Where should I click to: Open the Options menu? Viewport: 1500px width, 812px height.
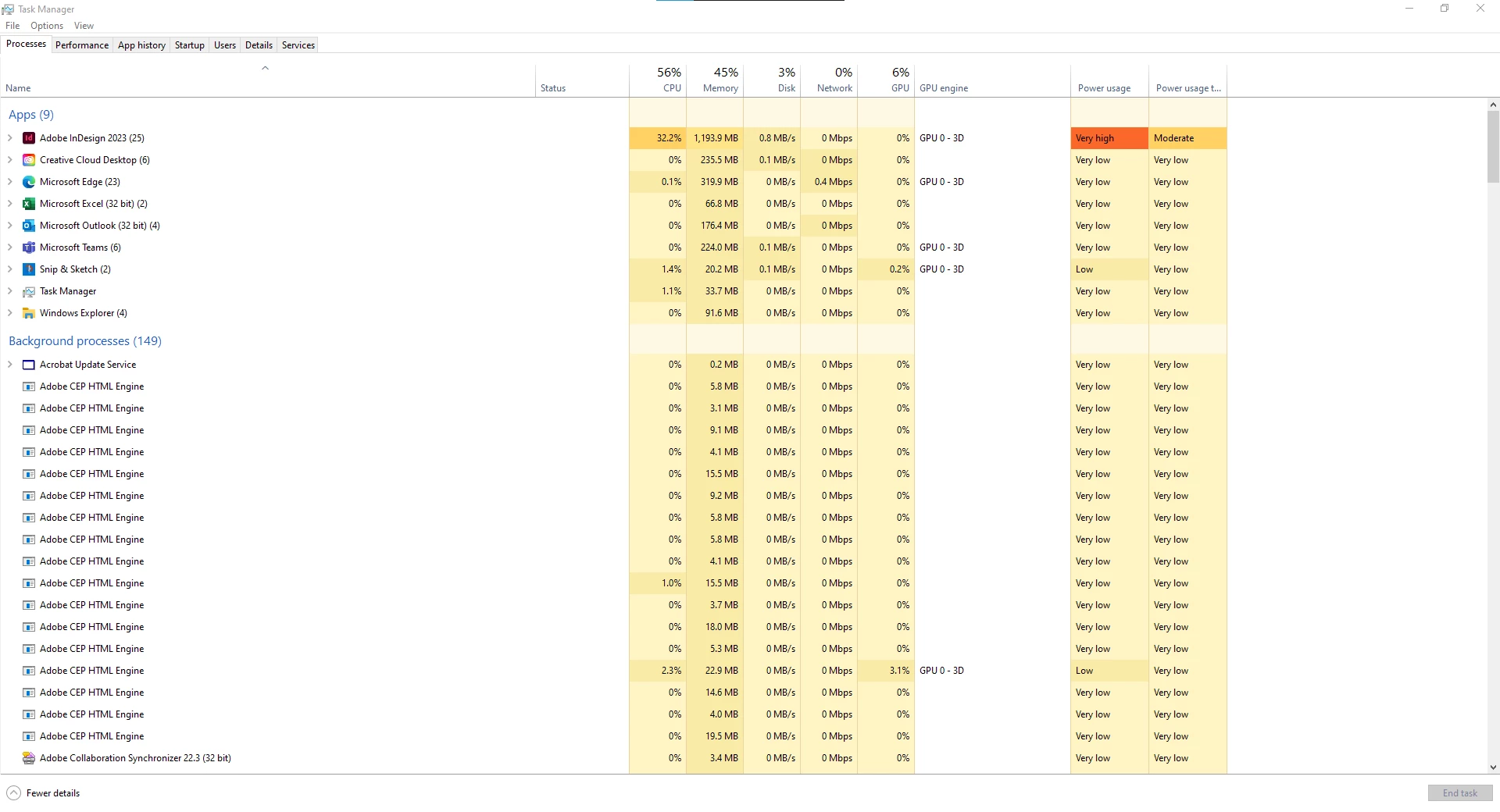pyautogui.click(x=47, y=26)
